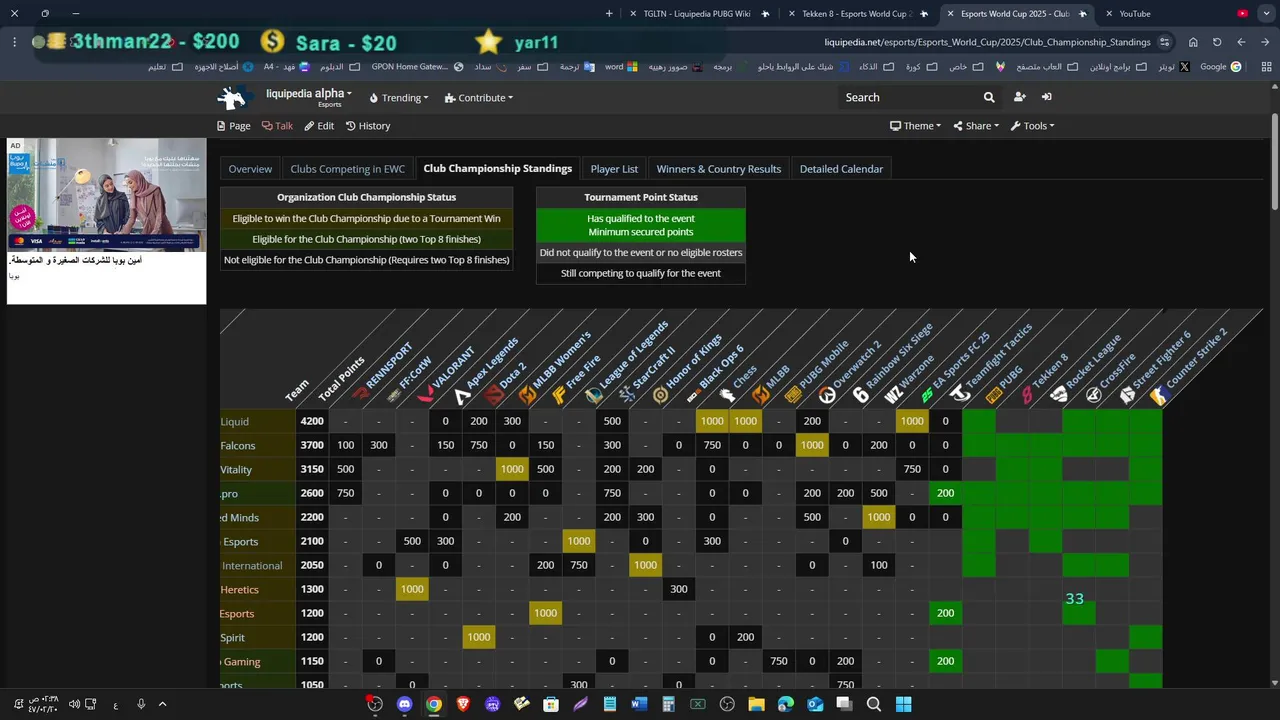The image size is (1280, 720).
Task: Click the Counter Strike 2 header icon
Action: point(1160,396)
